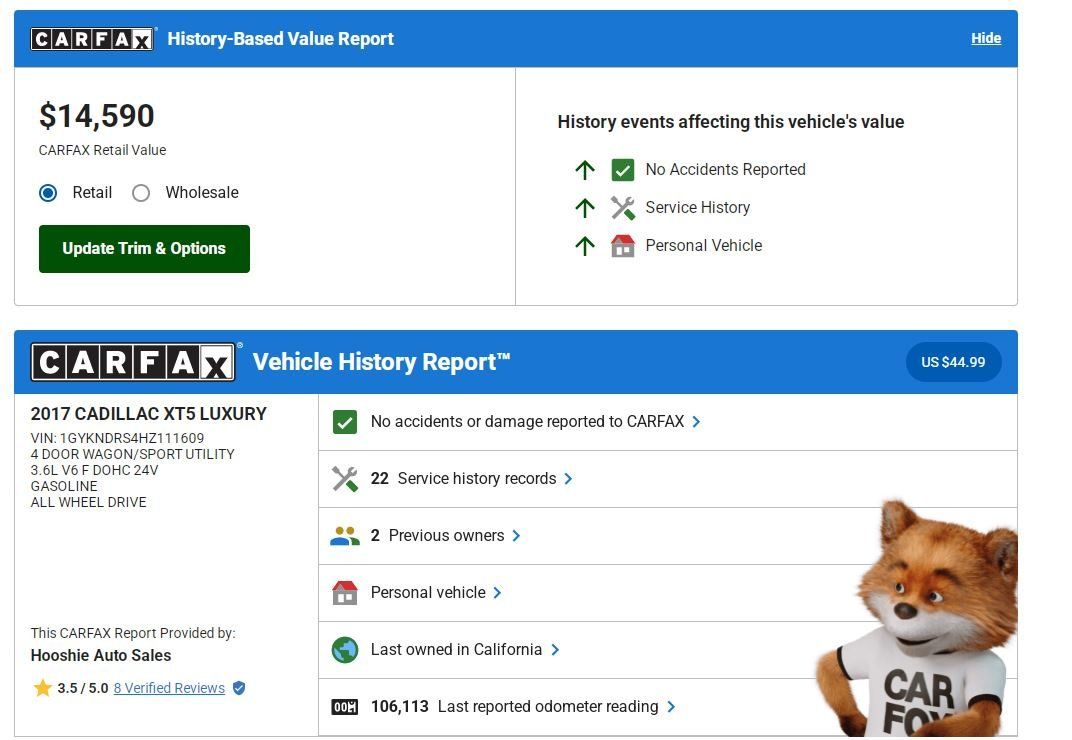Select the Wholesale radio button
This screenshot has width=1072, height=740.
click(x=141, y=193)
